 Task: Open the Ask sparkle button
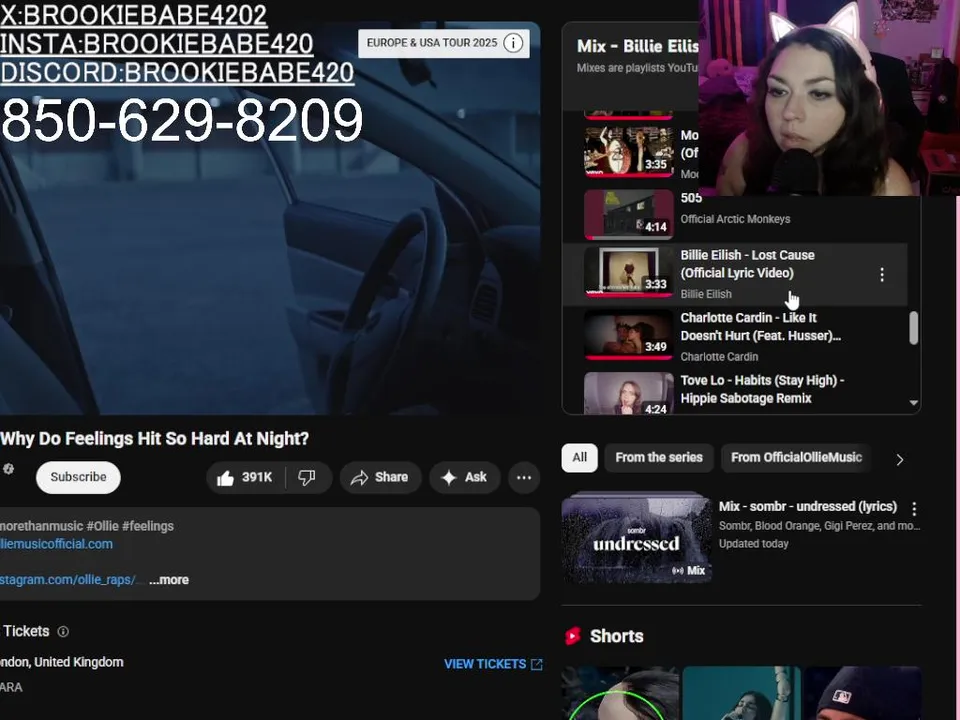[x=464, y=478]
